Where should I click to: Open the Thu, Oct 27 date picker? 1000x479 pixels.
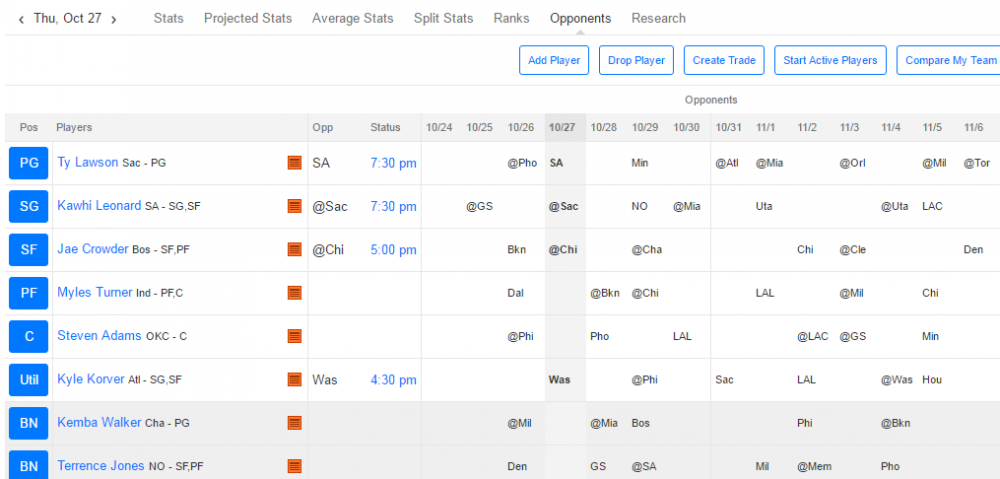(67, 19)
